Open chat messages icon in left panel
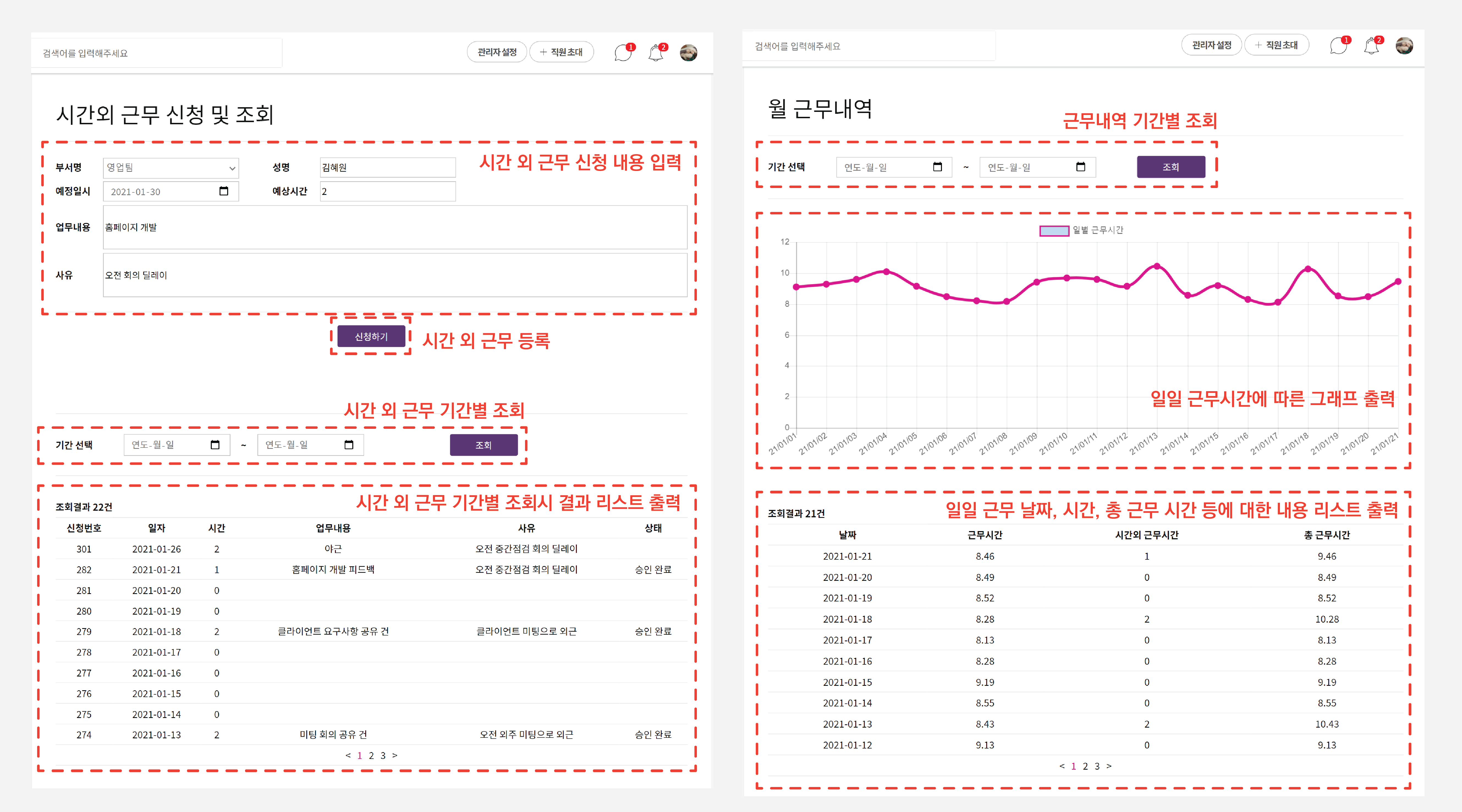The height and width of the screenshot is (812, 1462). pyautogui.click(x=623, y=53)
